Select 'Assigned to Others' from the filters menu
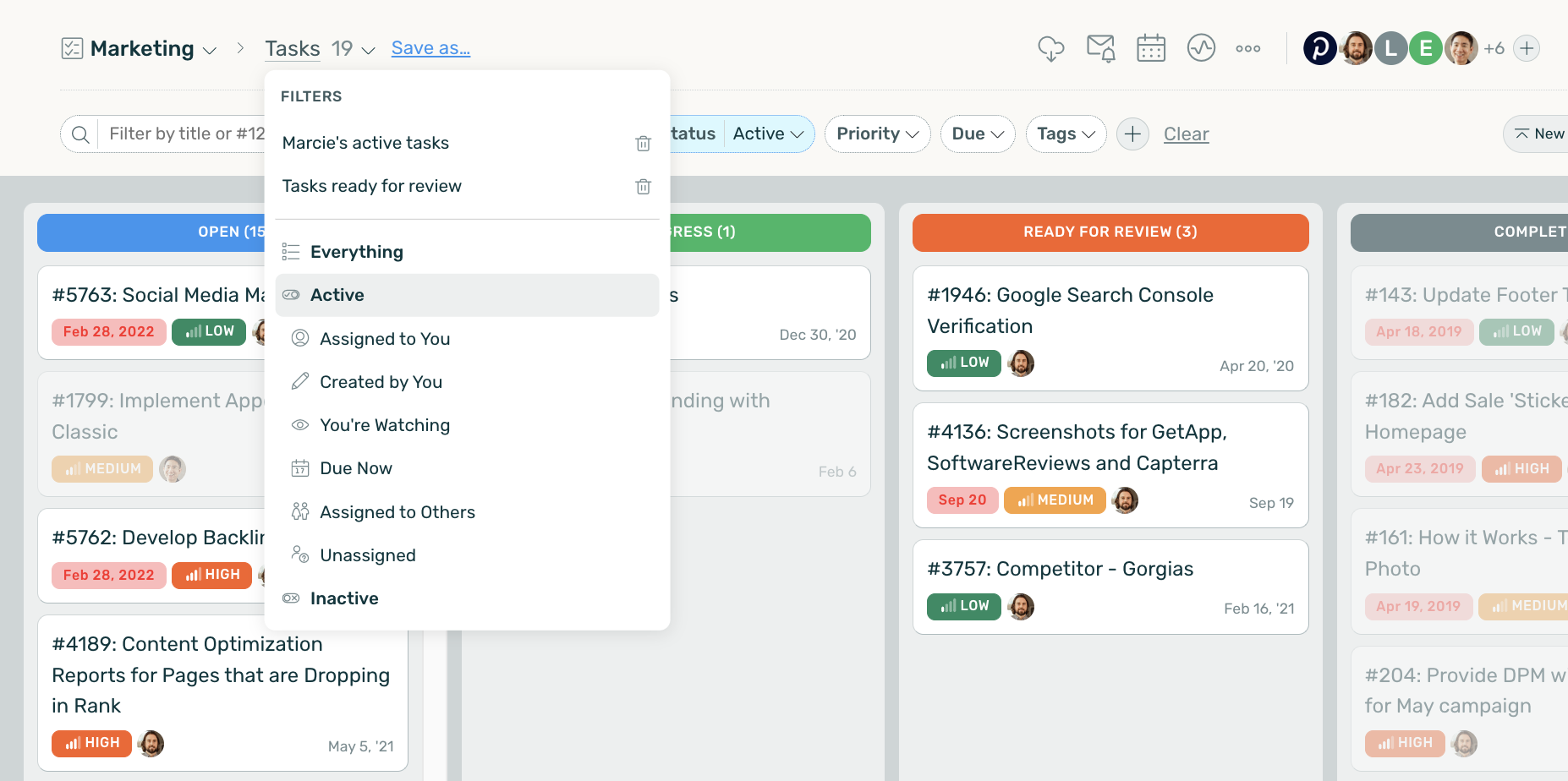This screenshot has width=1568, height=781. (x=397, y=511)
